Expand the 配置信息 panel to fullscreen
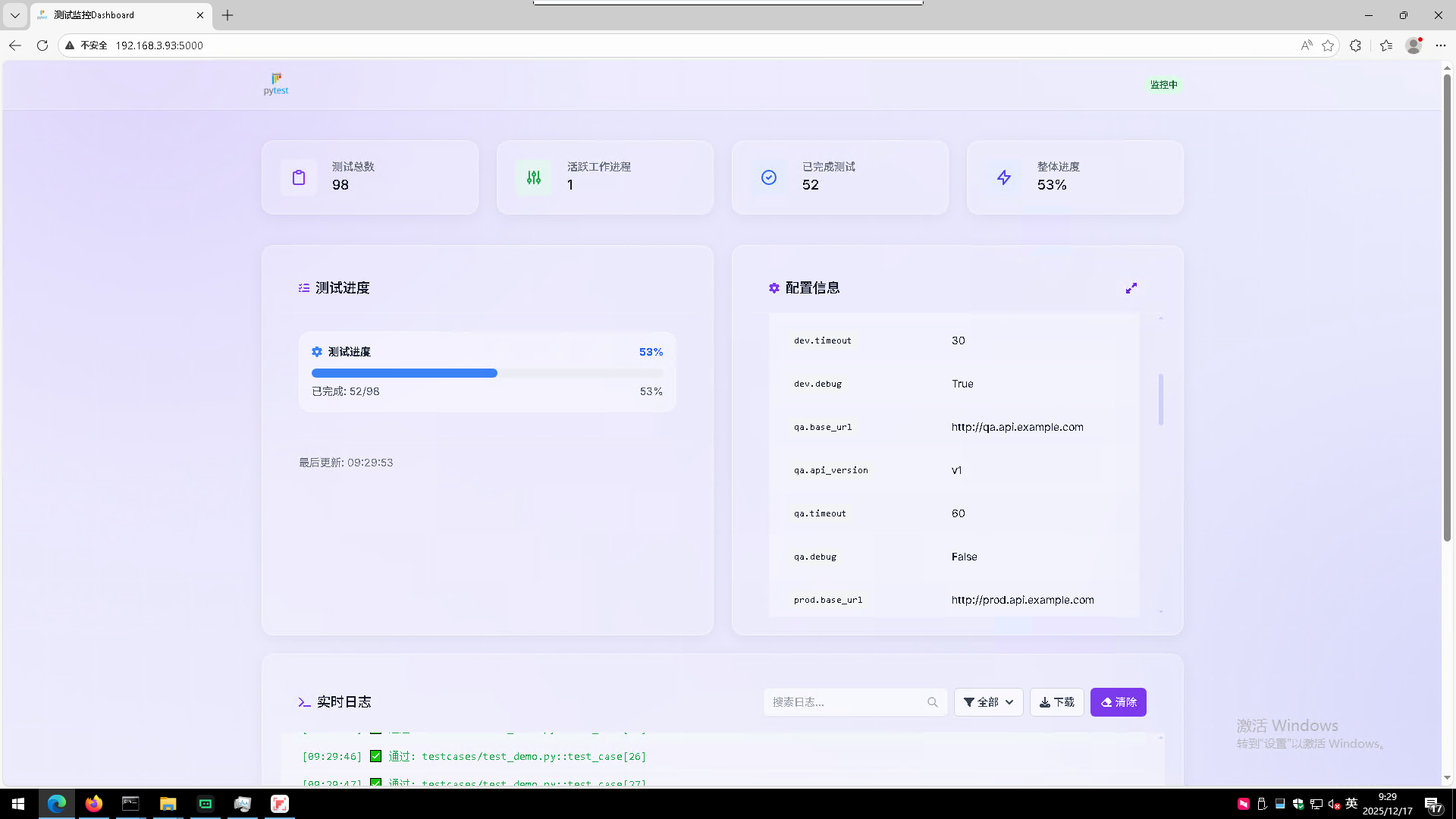The width and height of the screenshot is (1456, 819). point(1131,288)
